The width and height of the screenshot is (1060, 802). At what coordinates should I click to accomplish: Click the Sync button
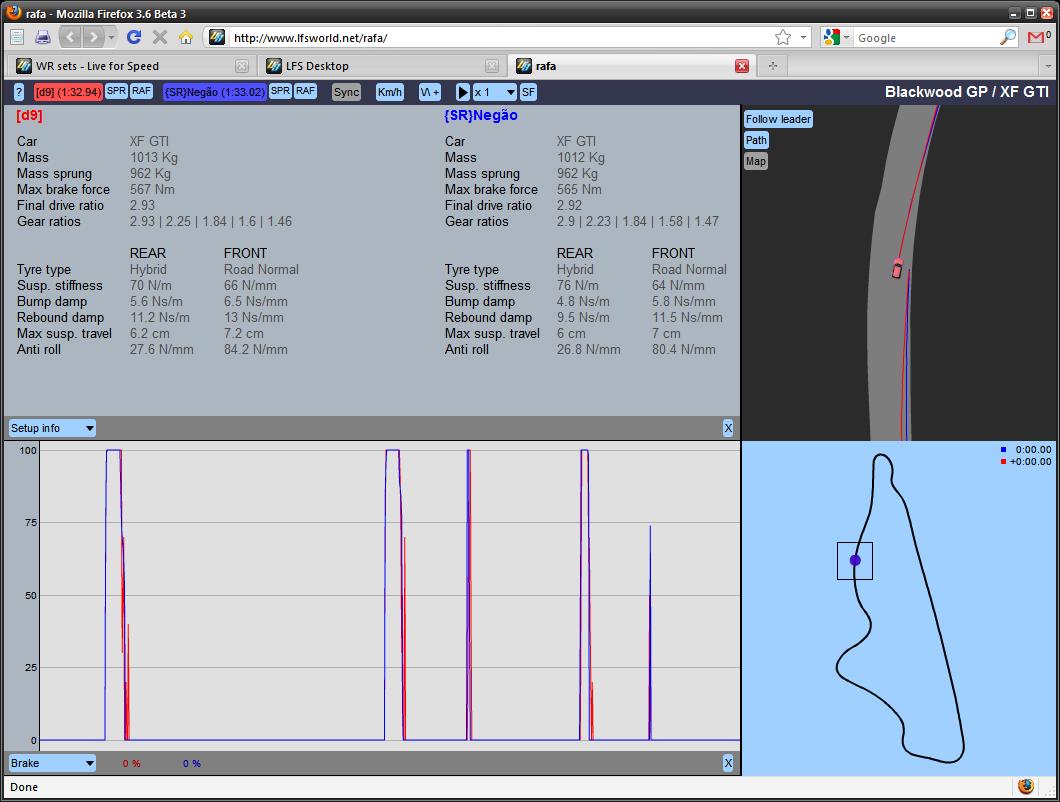346,92
